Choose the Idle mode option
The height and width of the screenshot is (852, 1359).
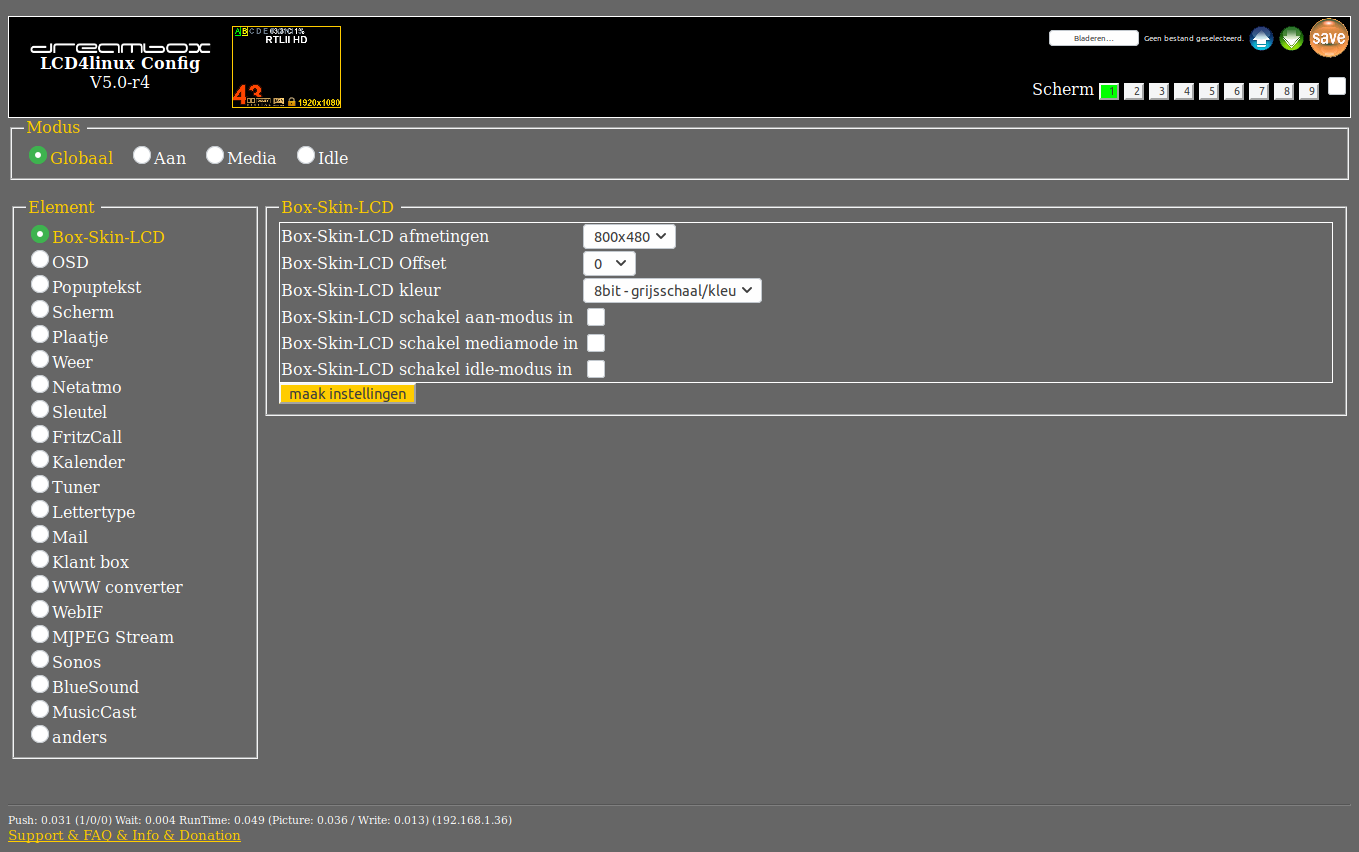(306, 156)
